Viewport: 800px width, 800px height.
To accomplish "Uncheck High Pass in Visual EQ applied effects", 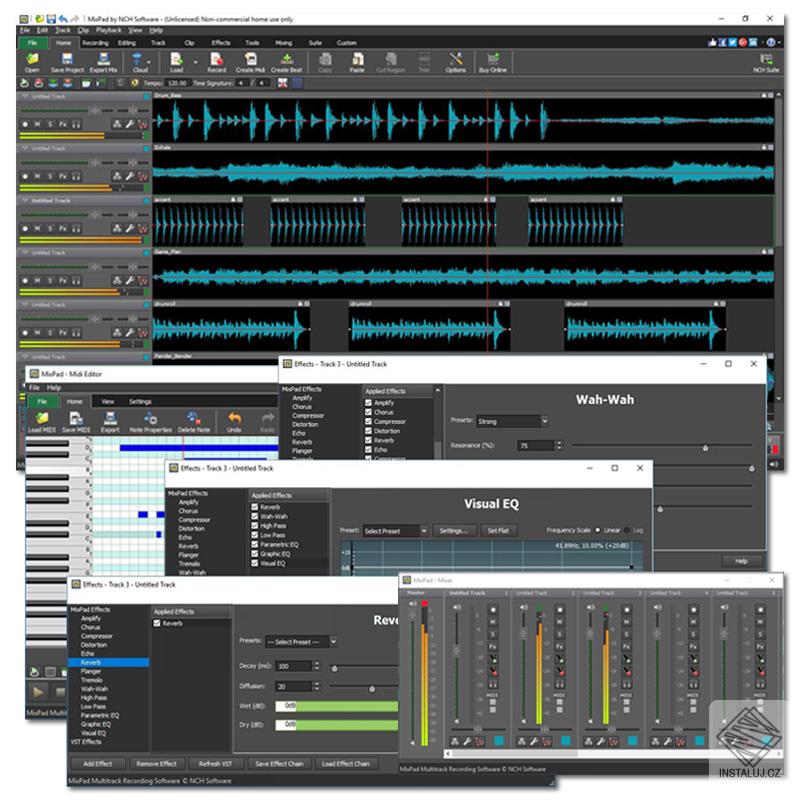I will coord(254,526).
